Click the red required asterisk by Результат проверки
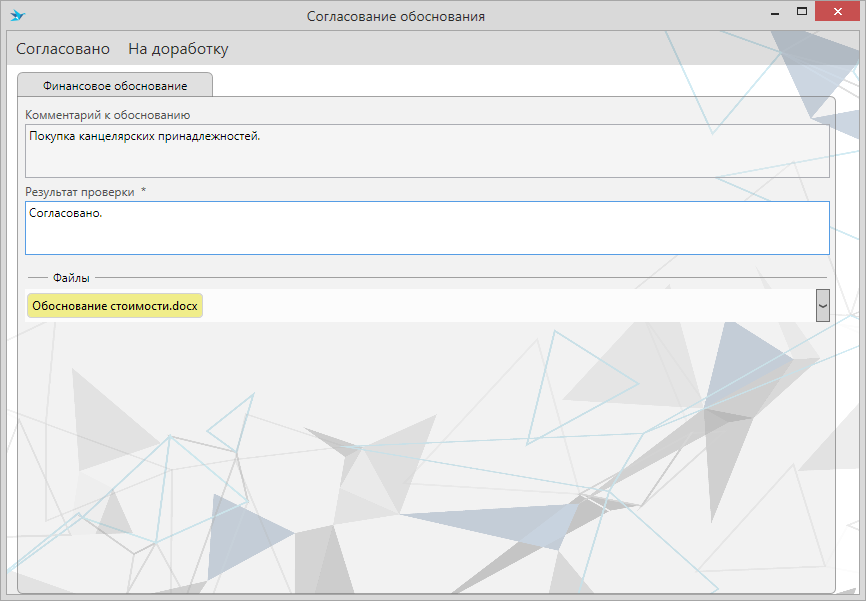 [143, 191]
